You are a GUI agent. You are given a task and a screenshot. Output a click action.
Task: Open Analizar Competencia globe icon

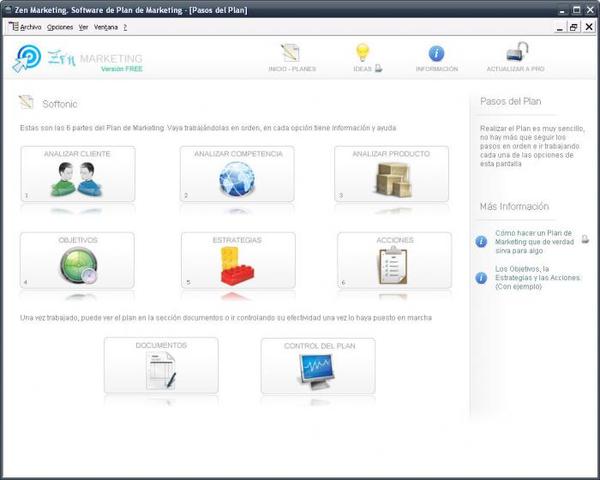point(237,179)
